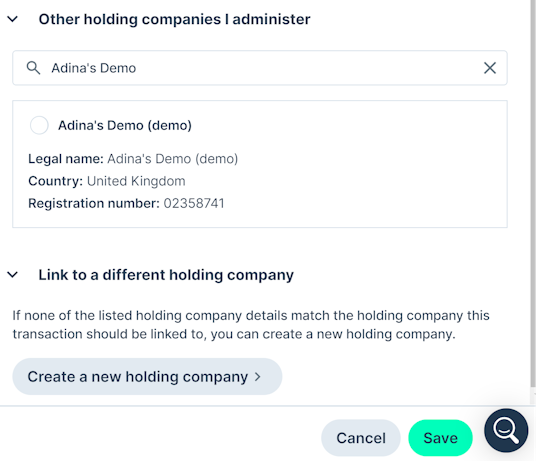
Task: Clear the search text with X icon
Action: point(490,68)
